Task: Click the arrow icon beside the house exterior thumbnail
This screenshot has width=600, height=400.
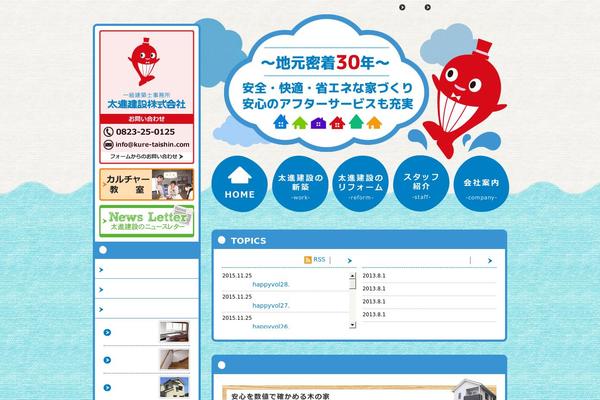Action: 107,387
